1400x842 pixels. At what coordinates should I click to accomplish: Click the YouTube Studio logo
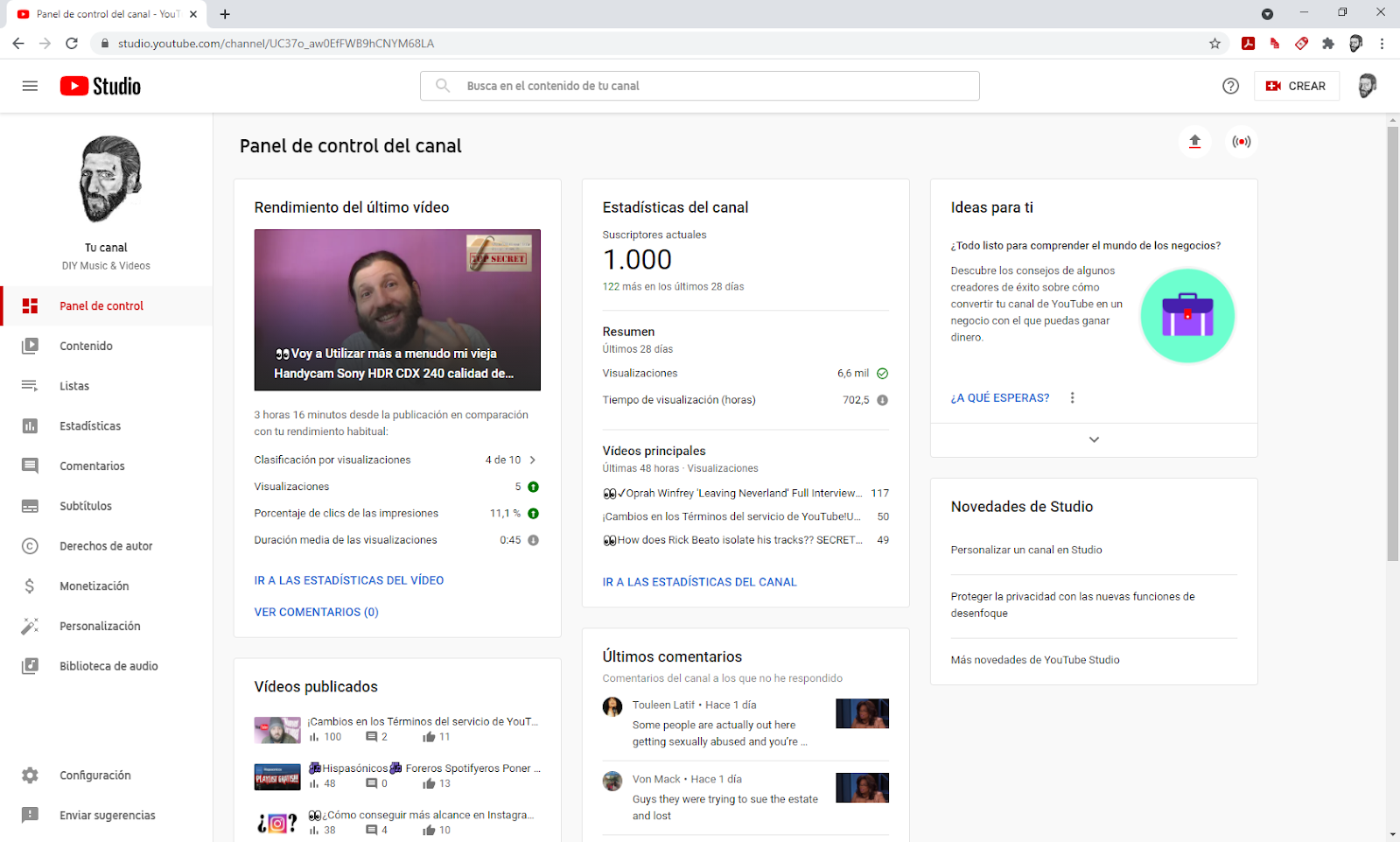tap(101, 86)
